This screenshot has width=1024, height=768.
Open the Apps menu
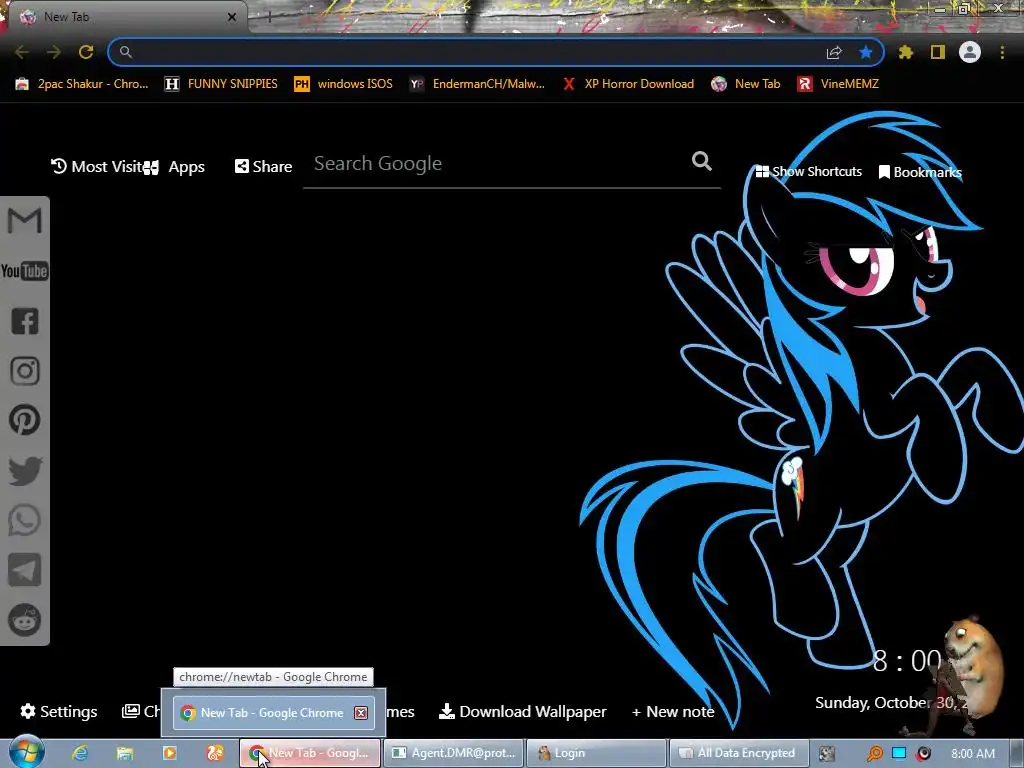pyautogui.click(x=175, y=167)
